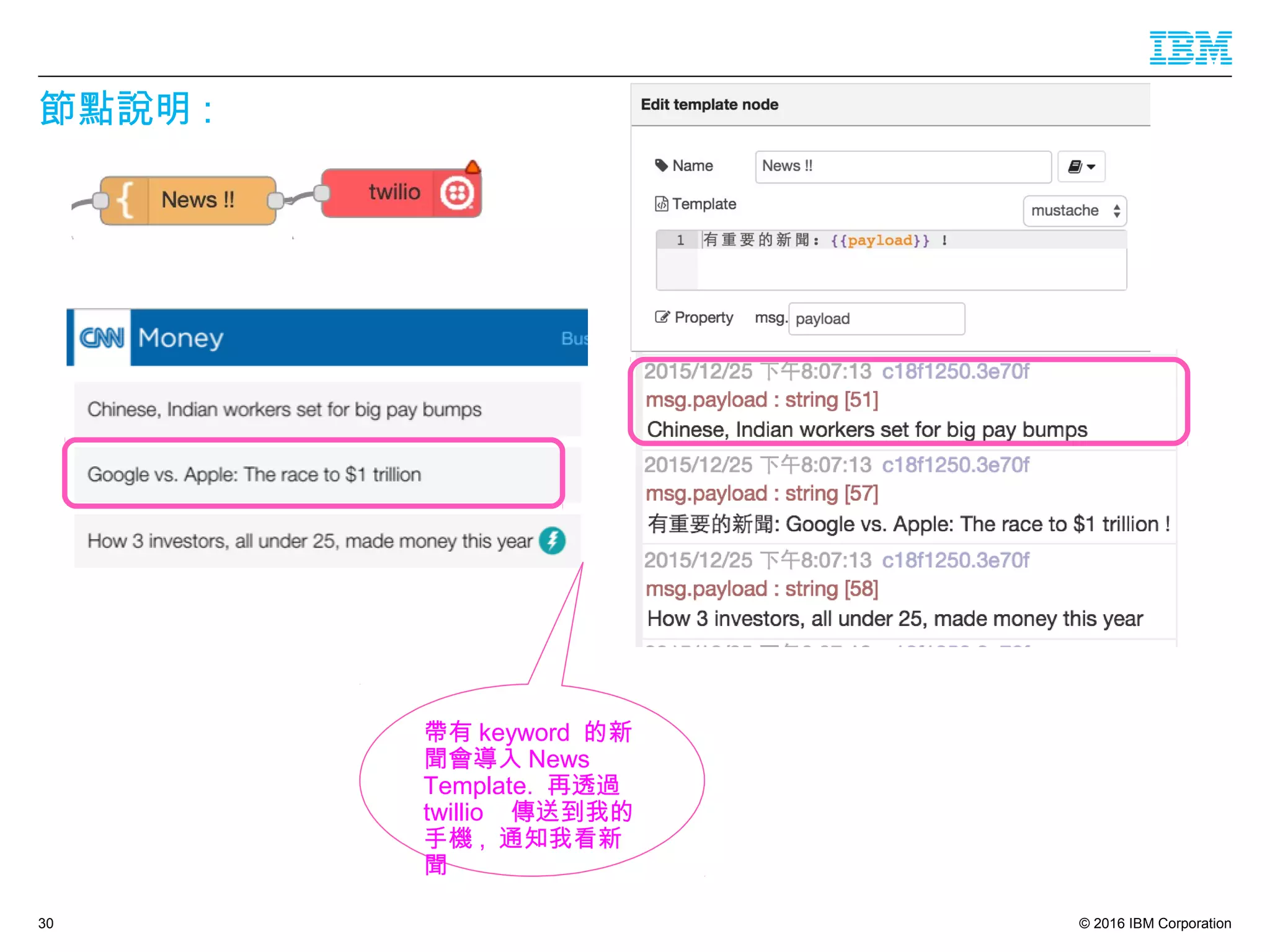
Task: Click debug text 有重要的新聞: Google vs. Apple
Action: pos(909,524)
